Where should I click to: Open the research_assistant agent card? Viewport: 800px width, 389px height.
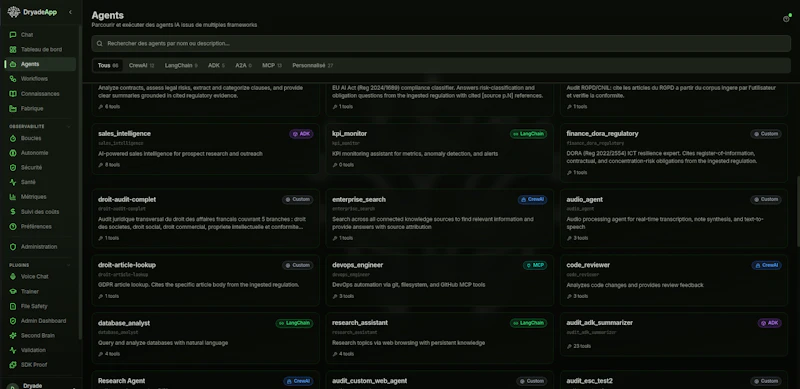coord(439,338)
